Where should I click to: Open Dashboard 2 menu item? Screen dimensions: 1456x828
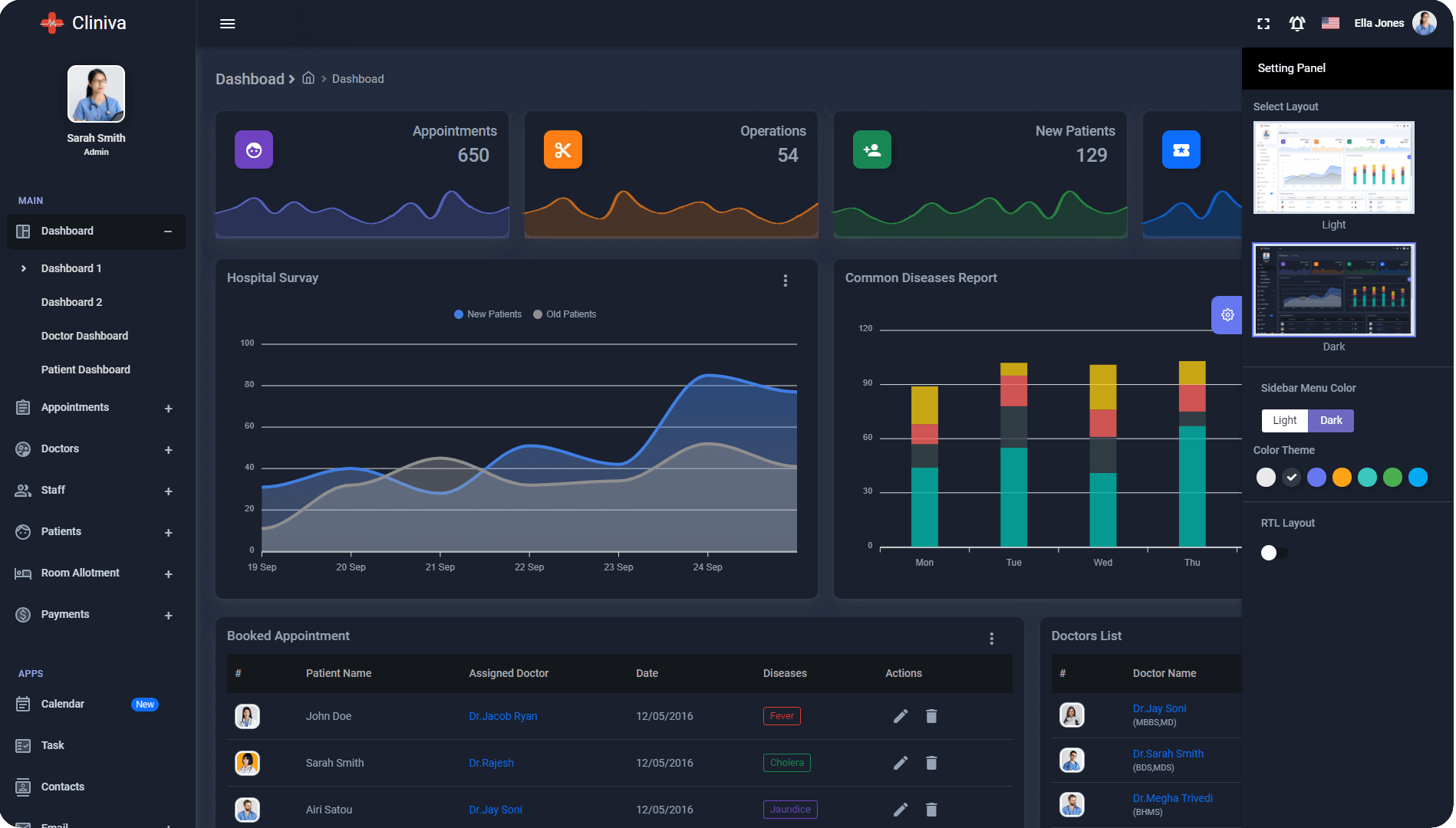tap(71, 302)
